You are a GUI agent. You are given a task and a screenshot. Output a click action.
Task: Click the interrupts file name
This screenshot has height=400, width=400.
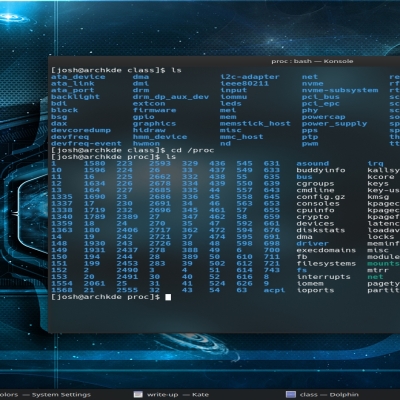coord(324,277)
